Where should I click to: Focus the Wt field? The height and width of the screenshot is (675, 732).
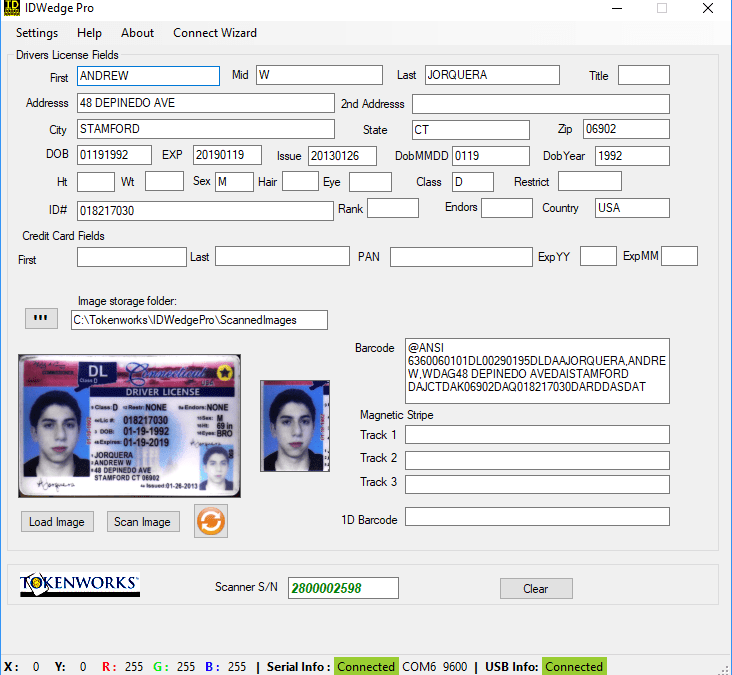click(164, 181)
